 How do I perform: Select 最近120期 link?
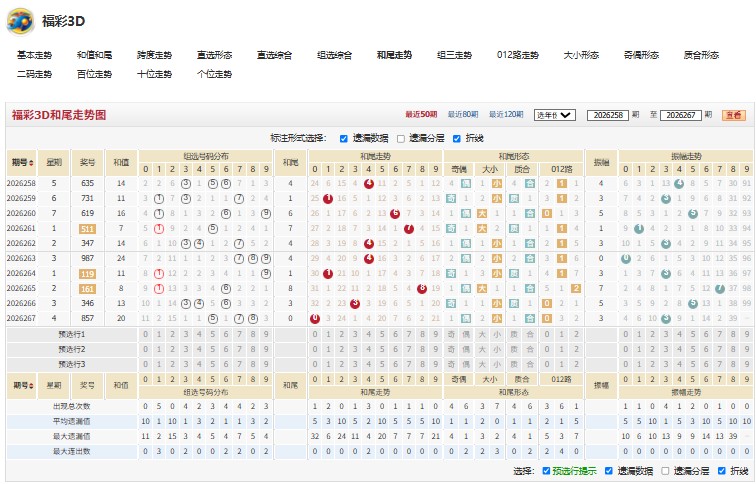coord(506,114)
